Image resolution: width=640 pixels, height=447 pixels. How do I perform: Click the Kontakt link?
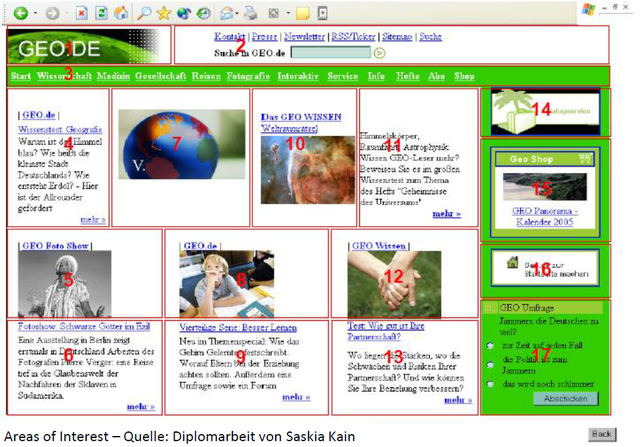[230, 36]
